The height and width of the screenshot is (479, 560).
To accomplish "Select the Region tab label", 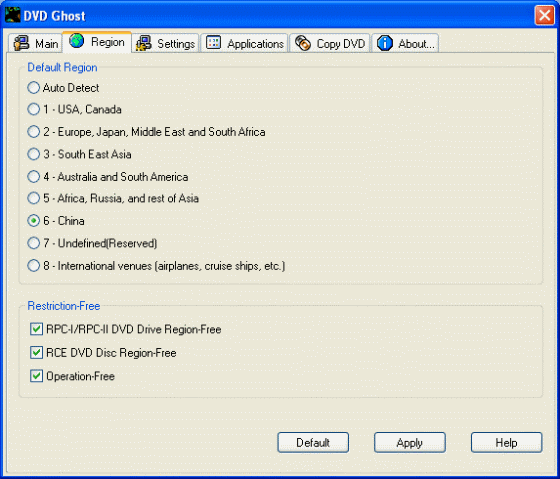I will tap(108, 42).
